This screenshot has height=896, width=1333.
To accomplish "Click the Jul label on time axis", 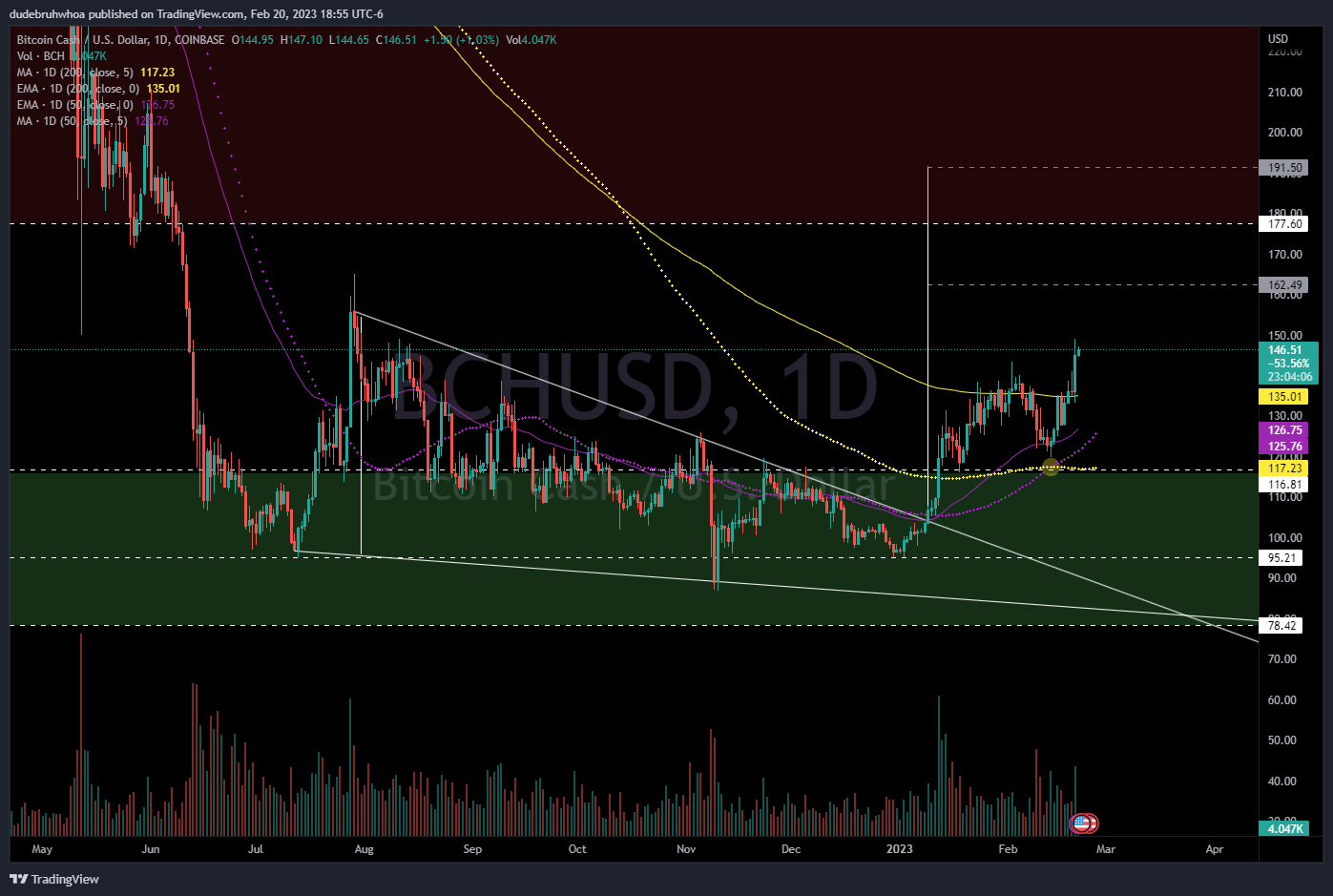I will (x=255, y=849).
